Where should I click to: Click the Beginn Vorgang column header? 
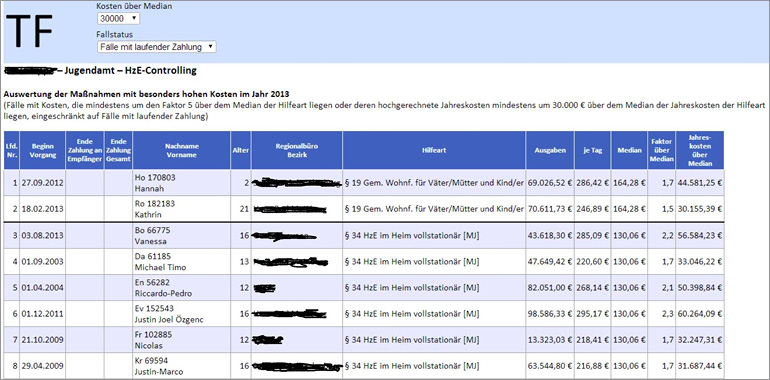42,150
